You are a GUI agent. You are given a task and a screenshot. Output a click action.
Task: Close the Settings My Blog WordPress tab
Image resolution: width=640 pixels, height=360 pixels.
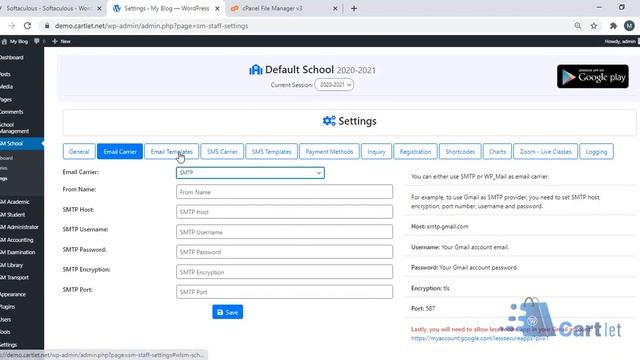coord(217,8)
